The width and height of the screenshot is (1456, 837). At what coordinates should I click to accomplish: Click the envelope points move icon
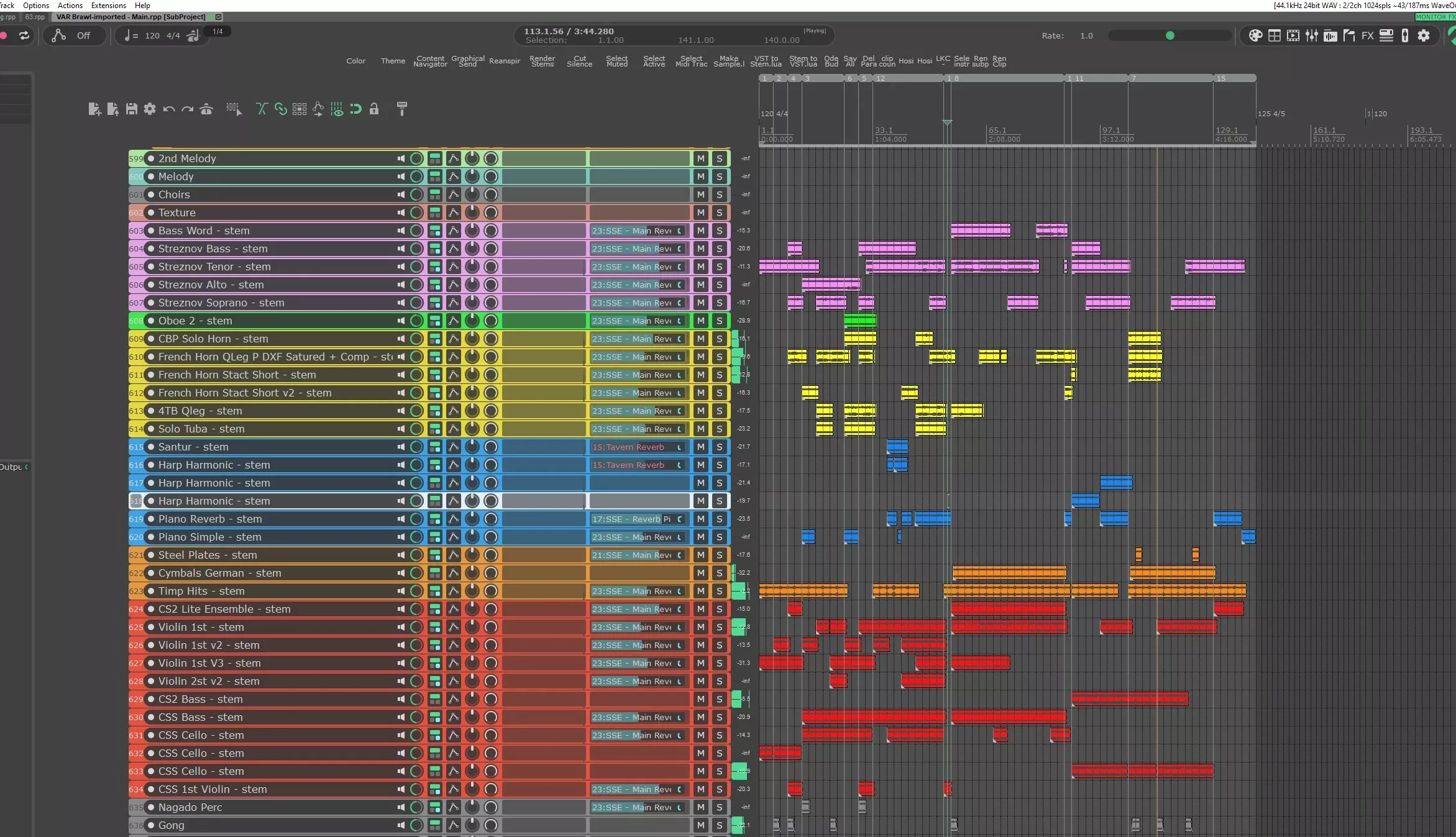click(x=318, y=109)
